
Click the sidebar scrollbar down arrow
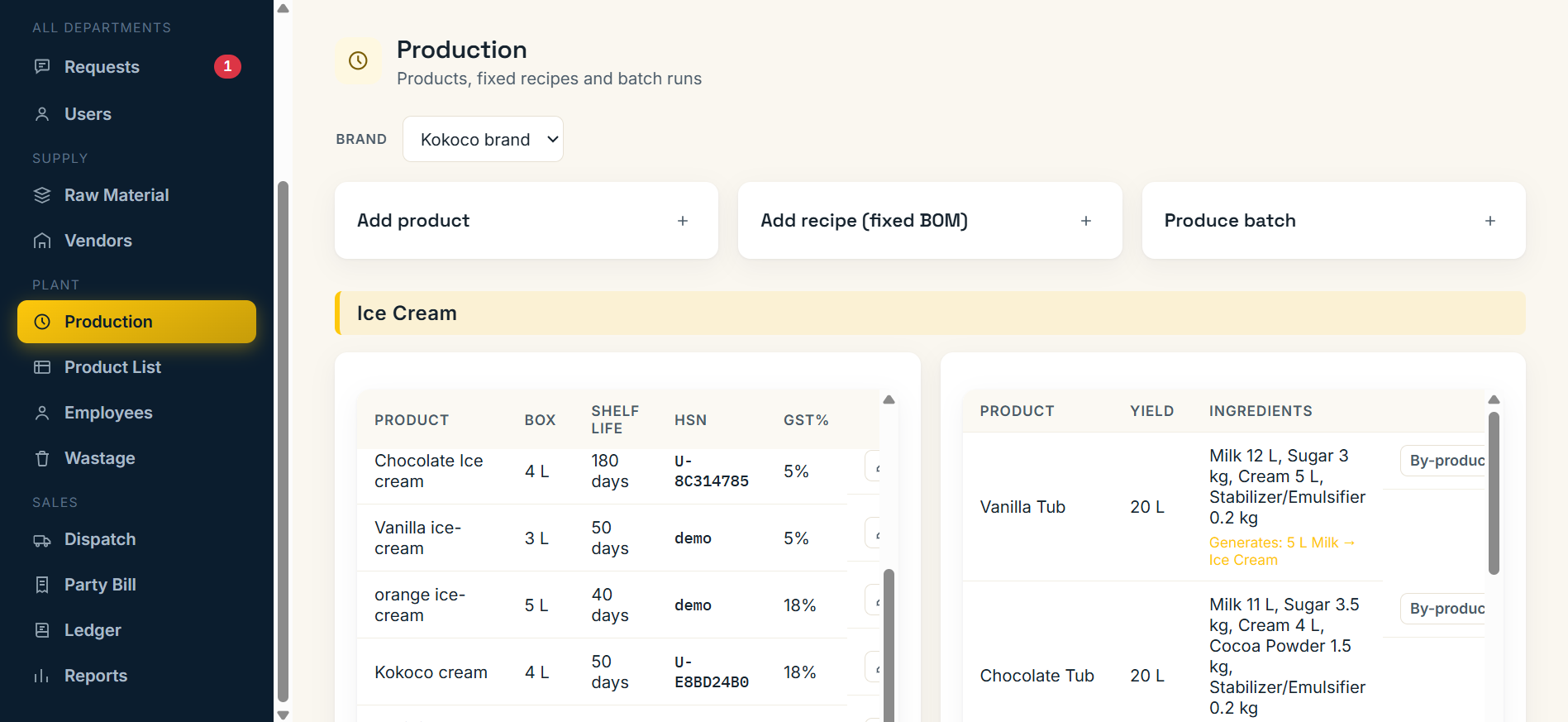pos(283,715)
